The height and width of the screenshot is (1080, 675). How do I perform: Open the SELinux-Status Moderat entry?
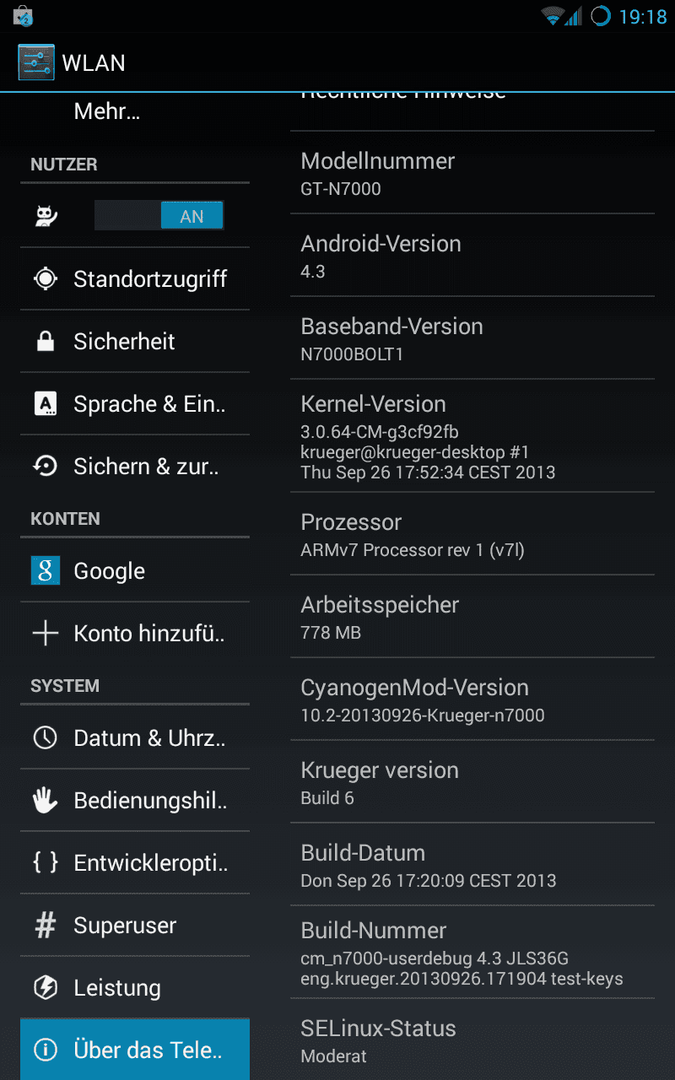472,1039
